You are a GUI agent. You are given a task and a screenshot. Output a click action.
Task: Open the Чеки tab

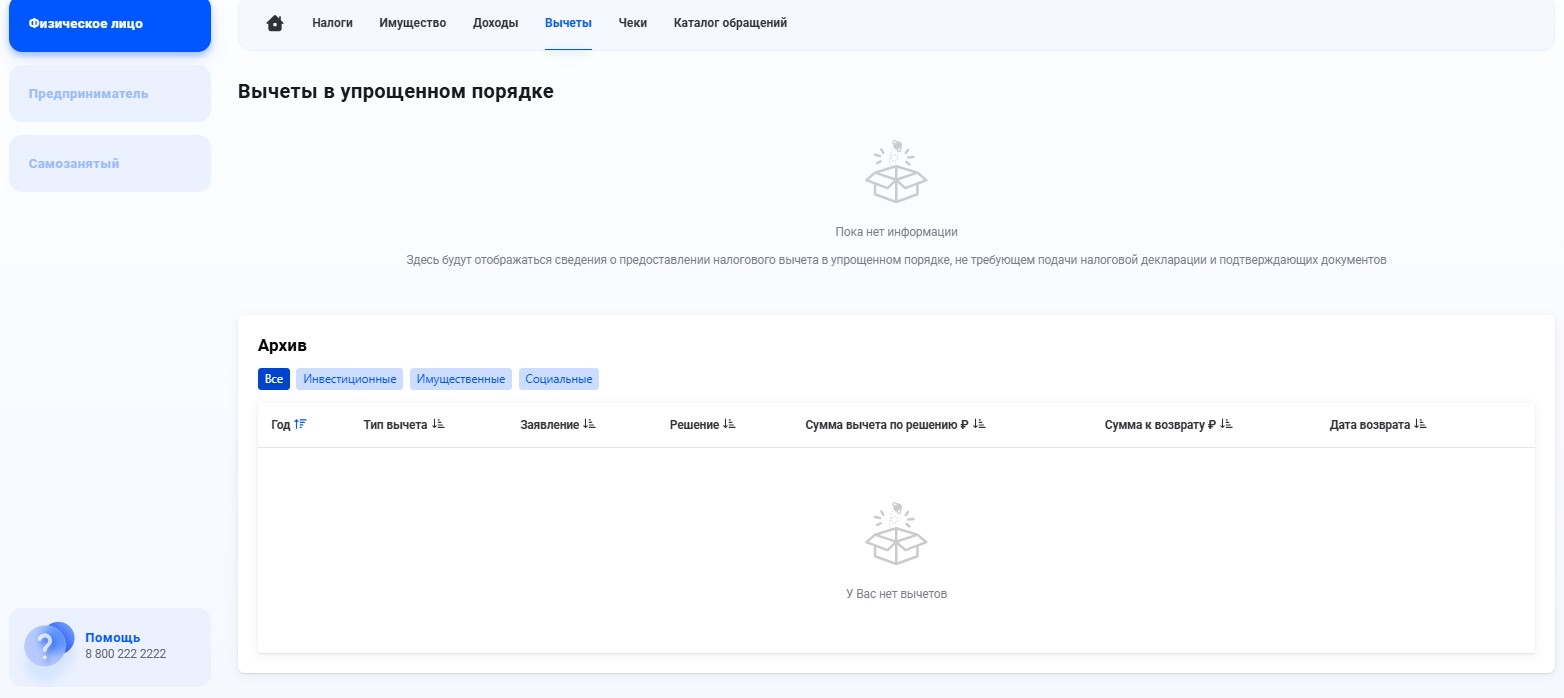click(x=632, y=22)
